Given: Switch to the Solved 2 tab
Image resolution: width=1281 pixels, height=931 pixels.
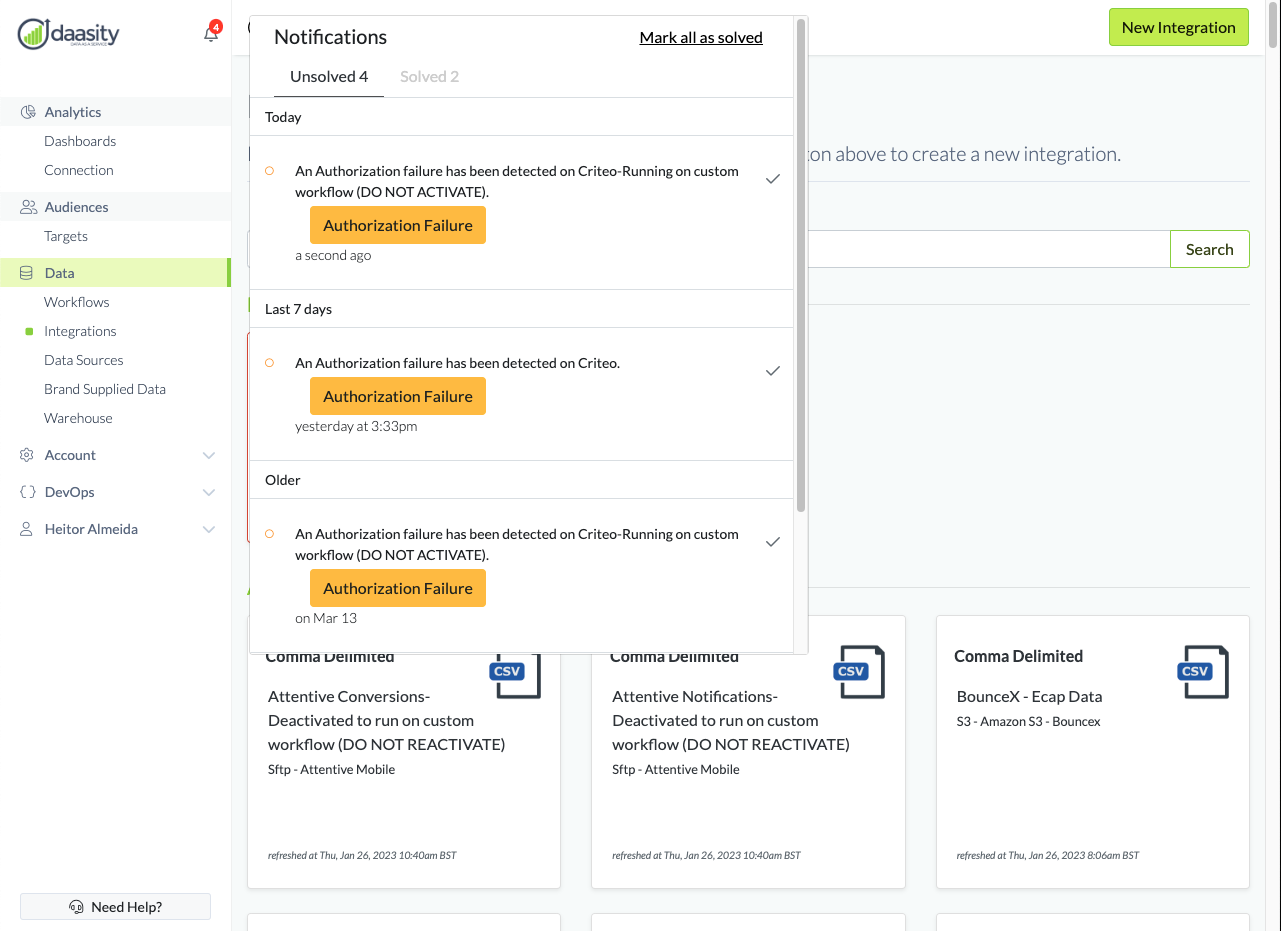Looking at the screenshot, I should point(429,77).
